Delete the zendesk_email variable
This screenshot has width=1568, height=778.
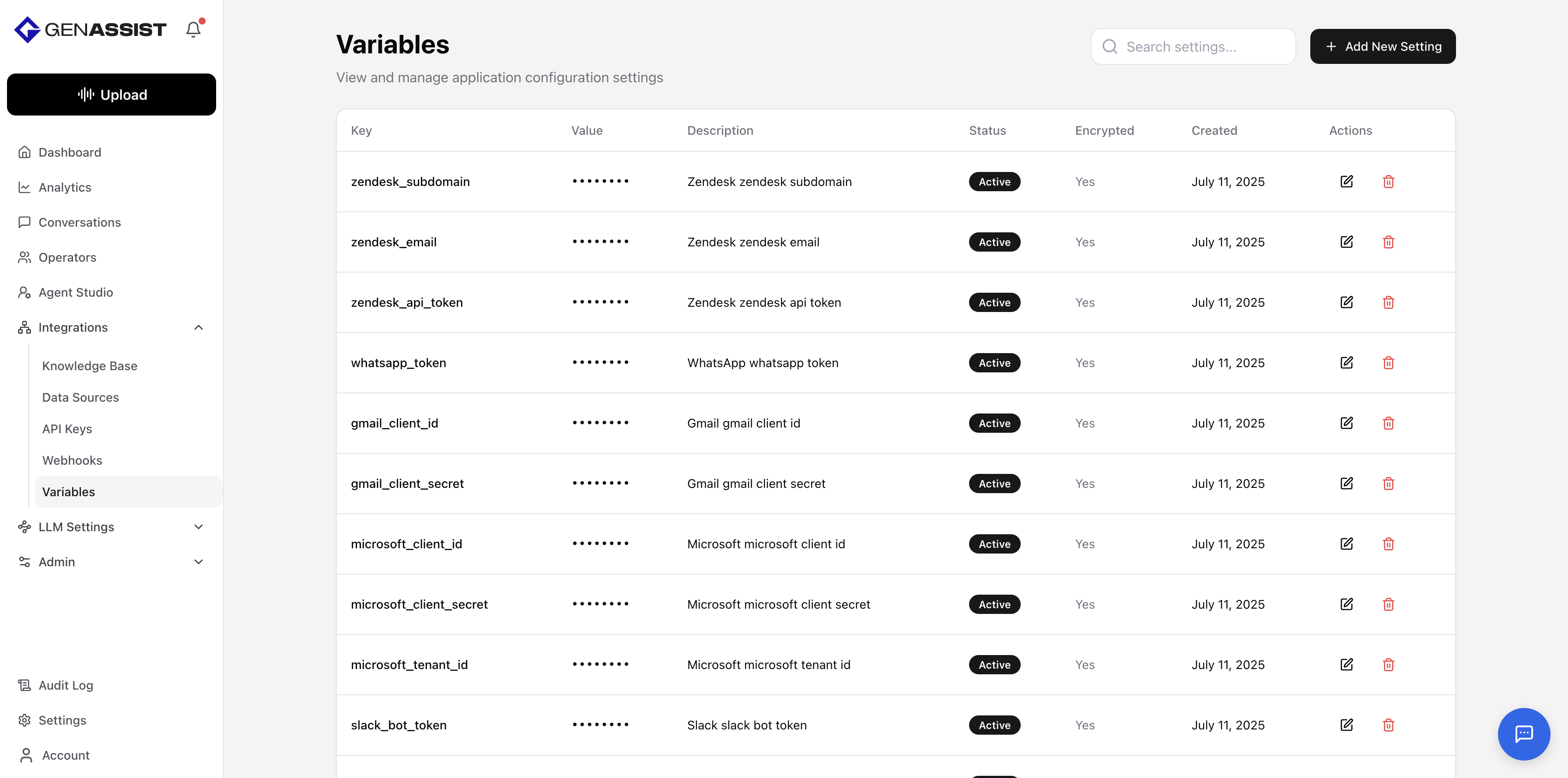click(1388, 242)
